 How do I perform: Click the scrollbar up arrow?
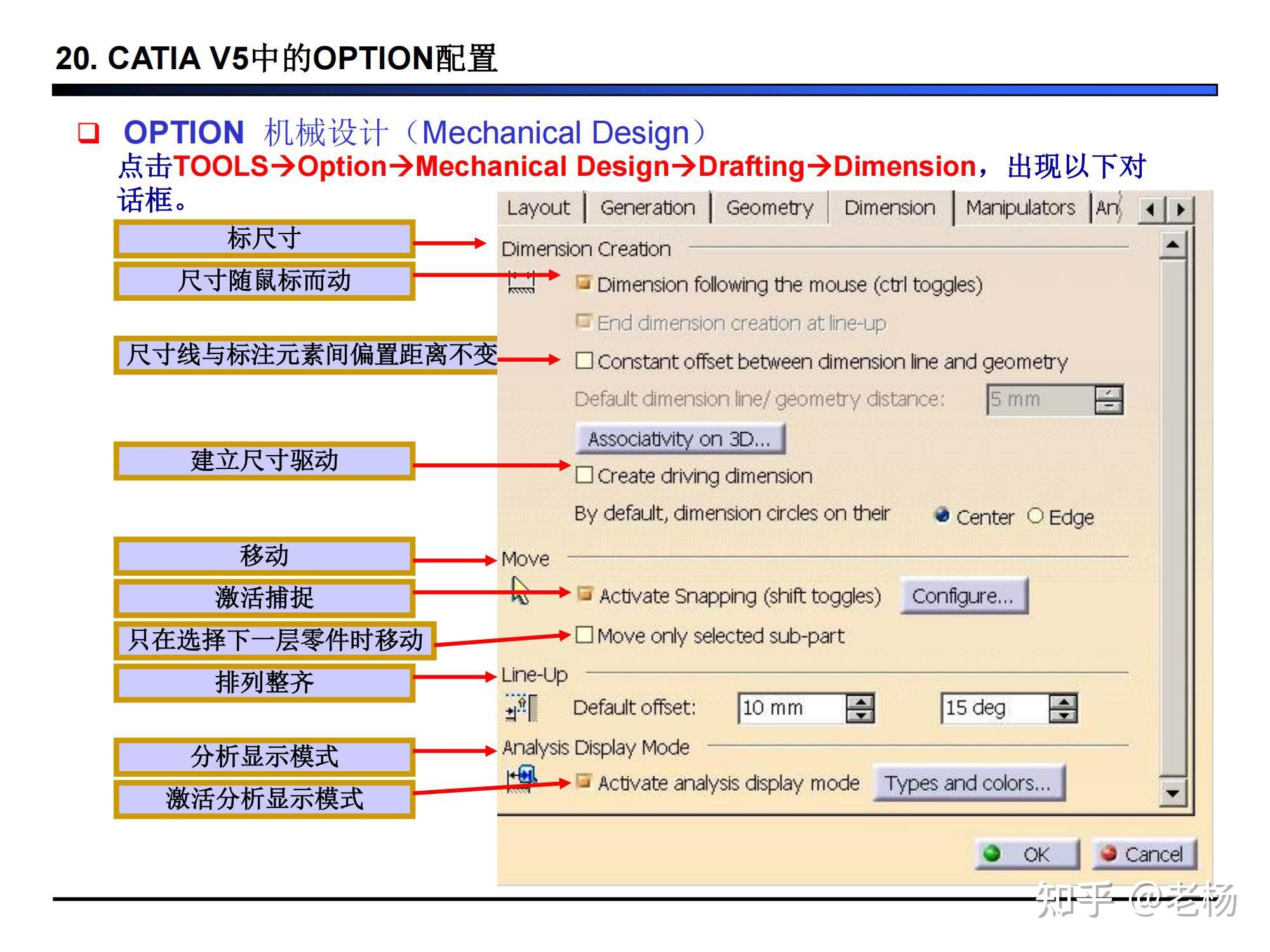click(x=1172, y=245)
